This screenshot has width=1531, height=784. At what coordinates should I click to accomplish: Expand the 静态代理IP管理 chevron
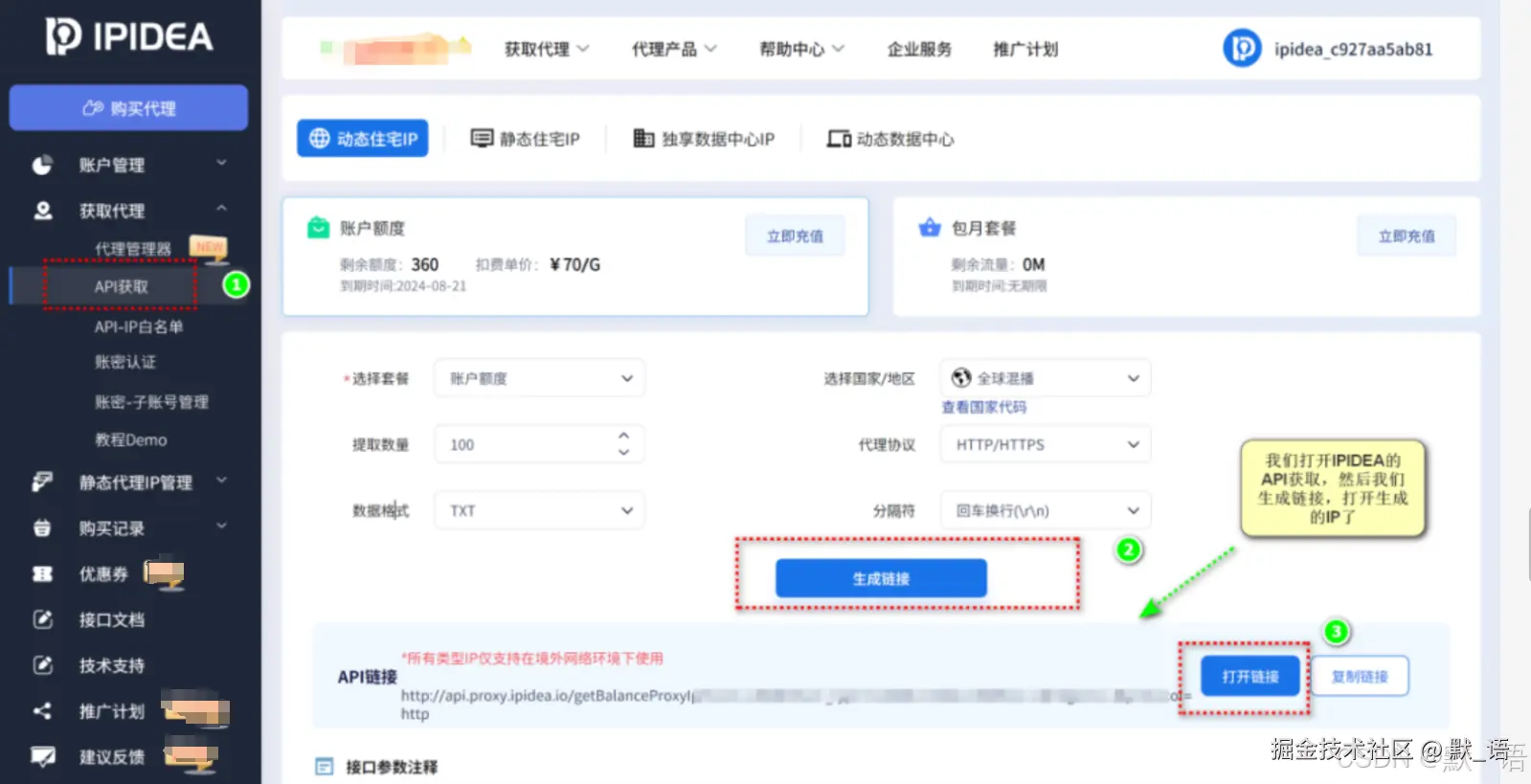pyautogui.click(x=221, y=480)
